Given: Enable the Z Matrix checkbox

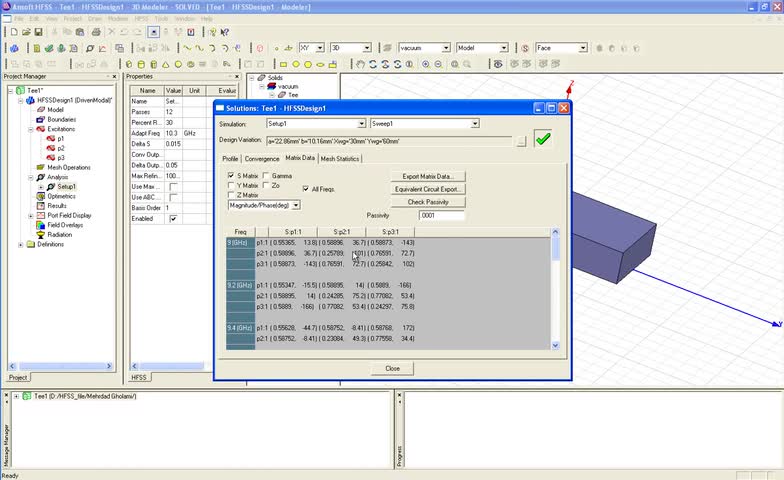Looking at the screenshot, I should 231,194.
